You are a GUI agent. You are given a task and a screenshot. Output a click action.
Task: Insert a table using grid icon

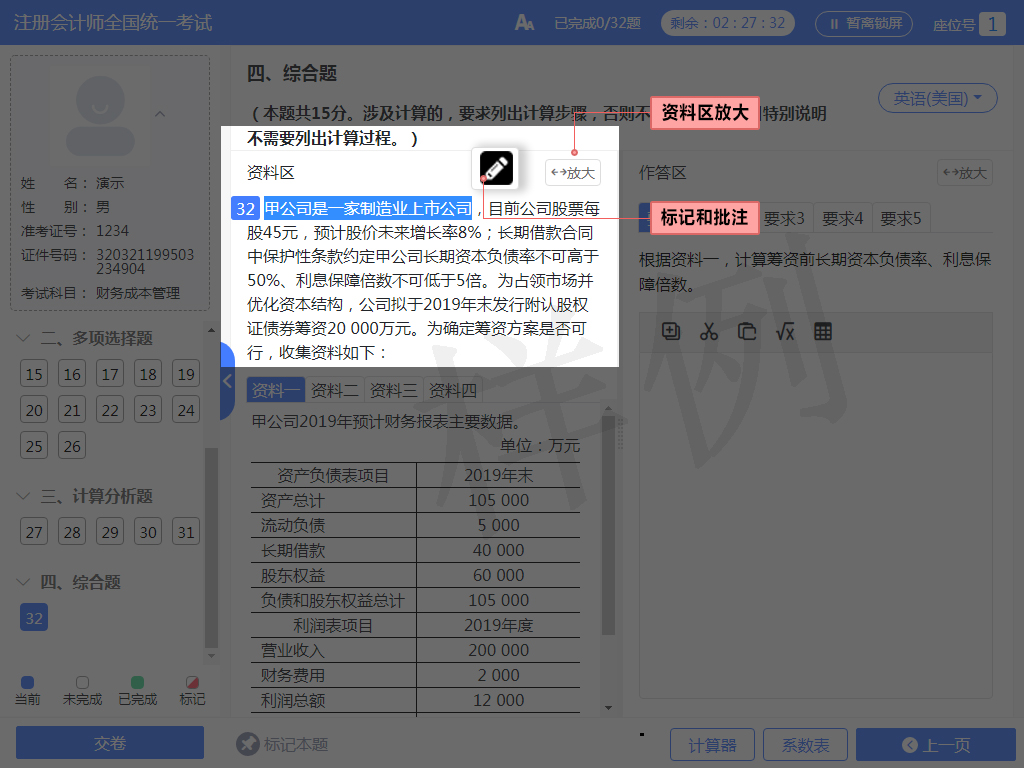coord(823,332)
